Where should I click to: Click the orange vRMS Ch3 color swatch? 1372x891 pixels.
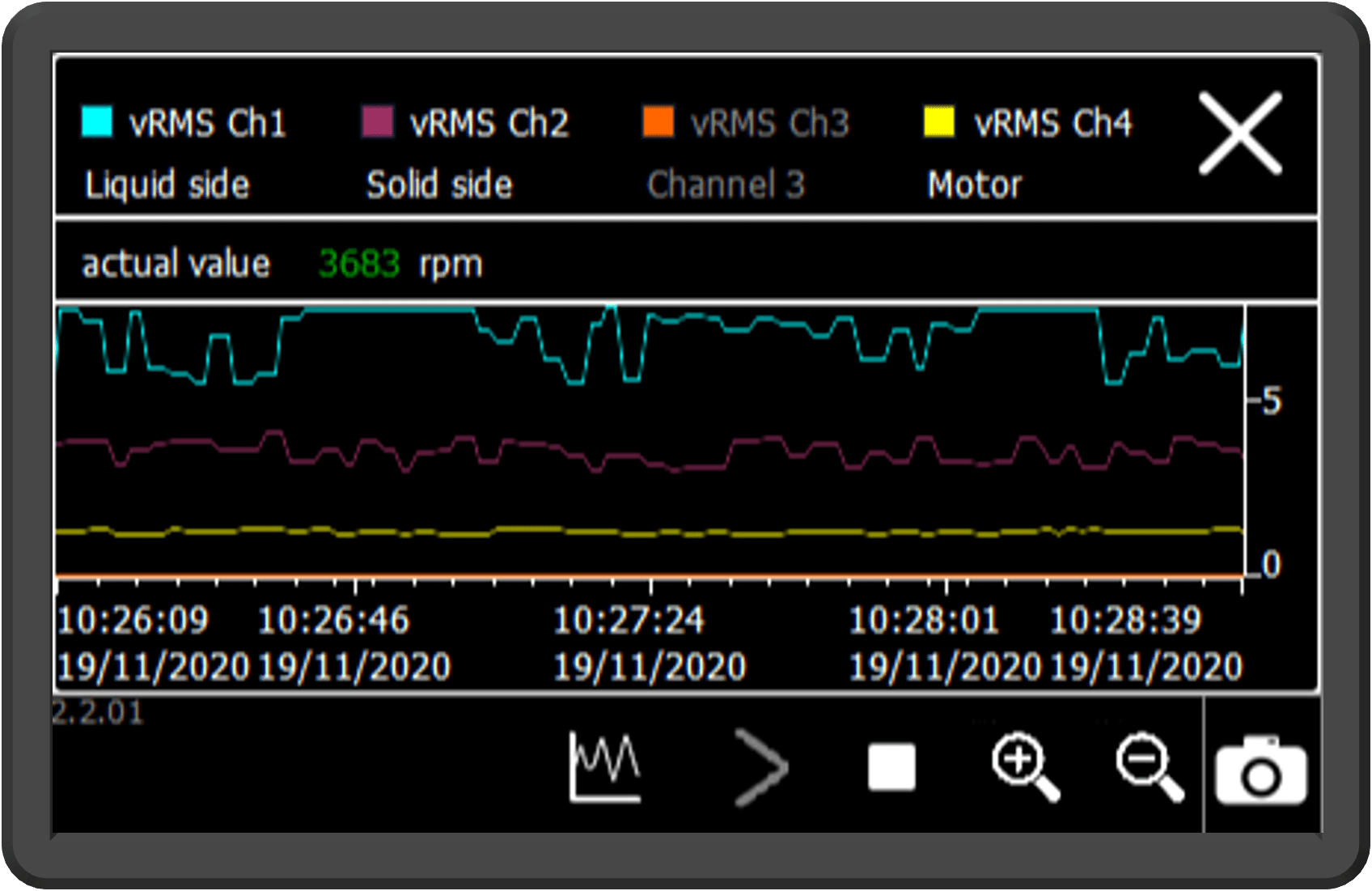click(x=658, y=121)
